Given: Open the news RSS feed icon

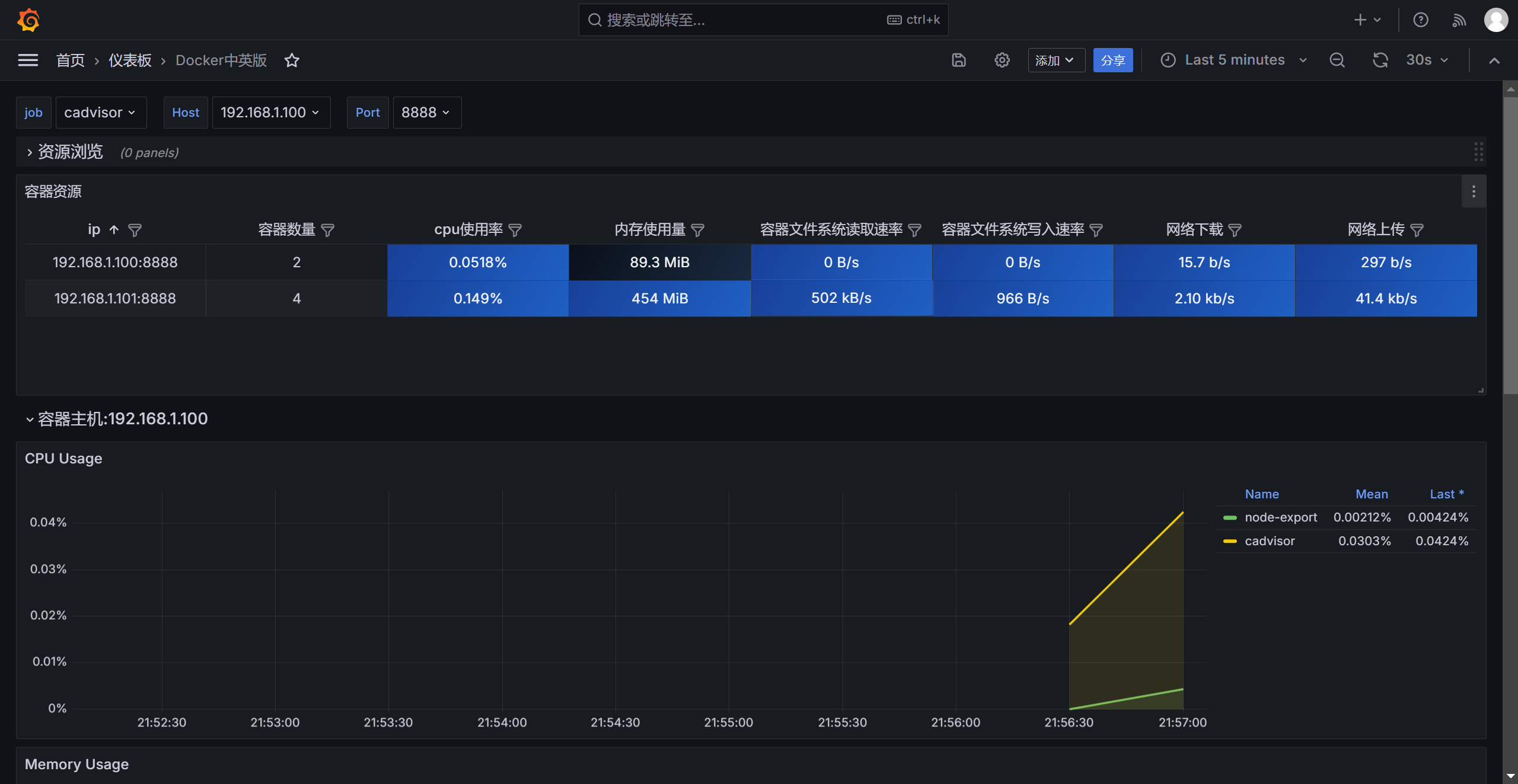Looking at the screenshot, I should point(1459,20).
